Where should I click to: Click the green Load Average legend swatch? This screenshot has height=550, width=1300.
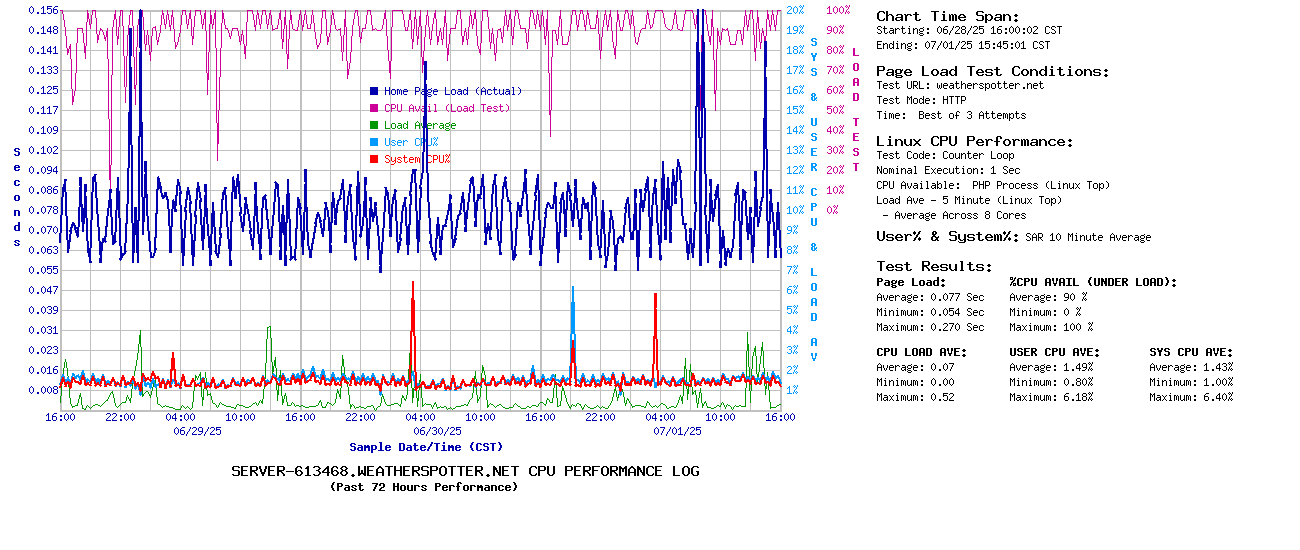pos(374,125)
